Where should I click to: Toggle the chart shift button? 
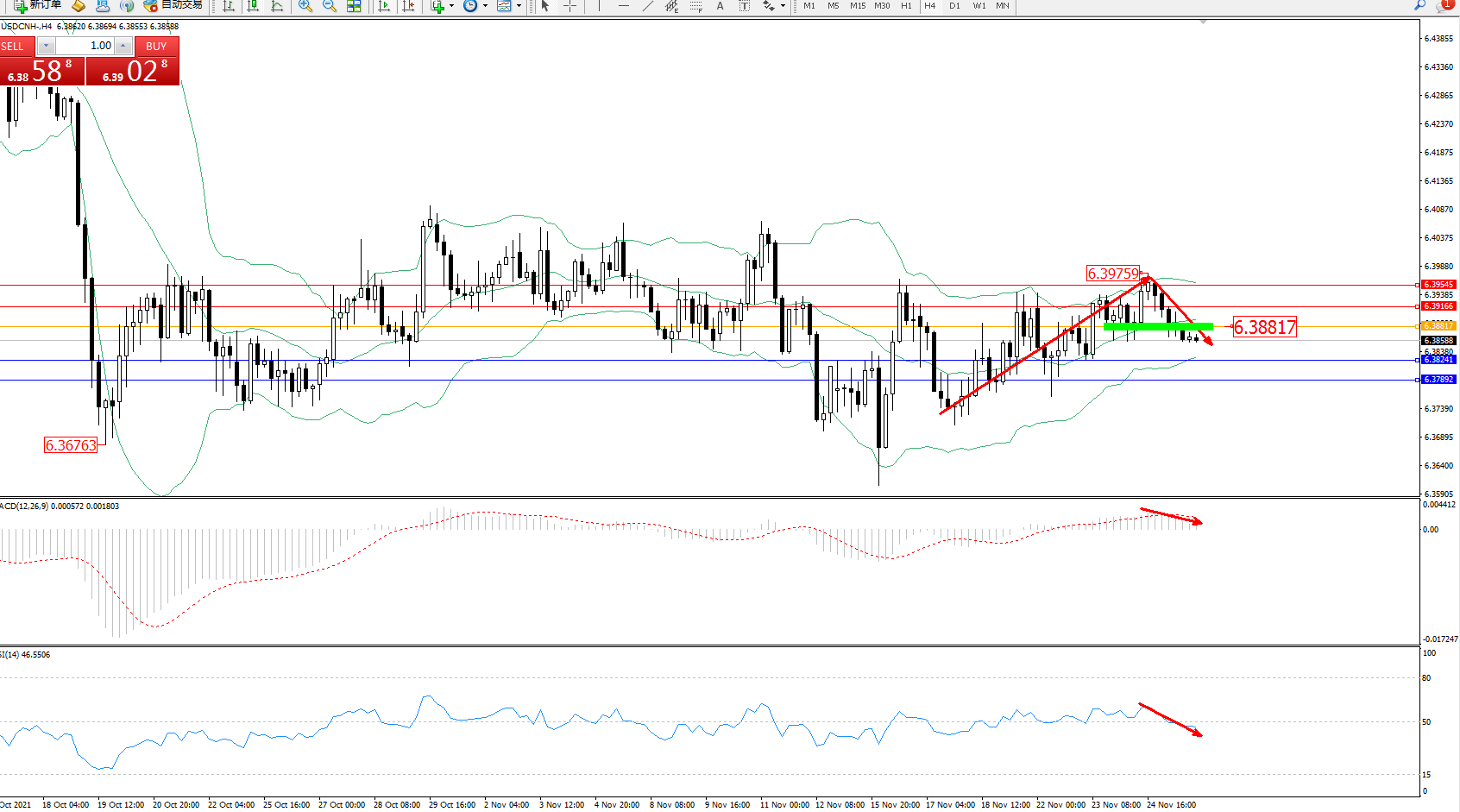pos(408,6)
